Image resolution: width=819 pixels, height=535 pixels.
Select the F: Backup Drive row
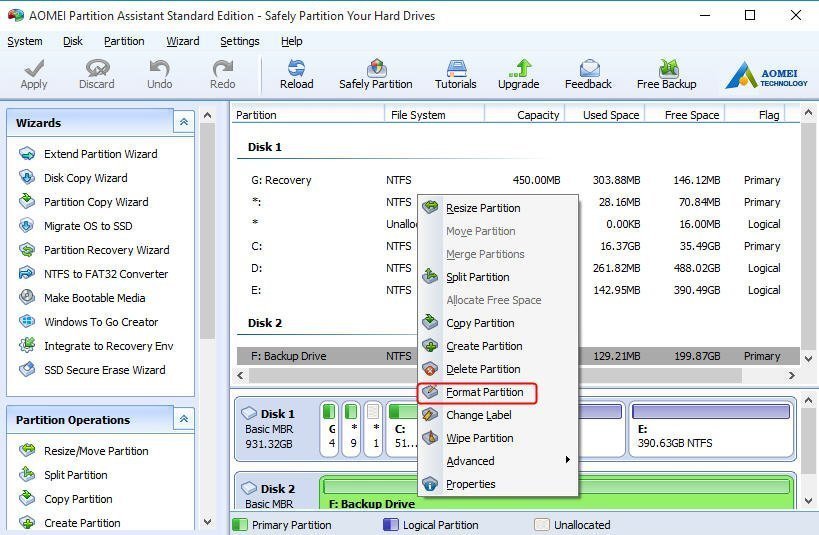tap(518, 356)
